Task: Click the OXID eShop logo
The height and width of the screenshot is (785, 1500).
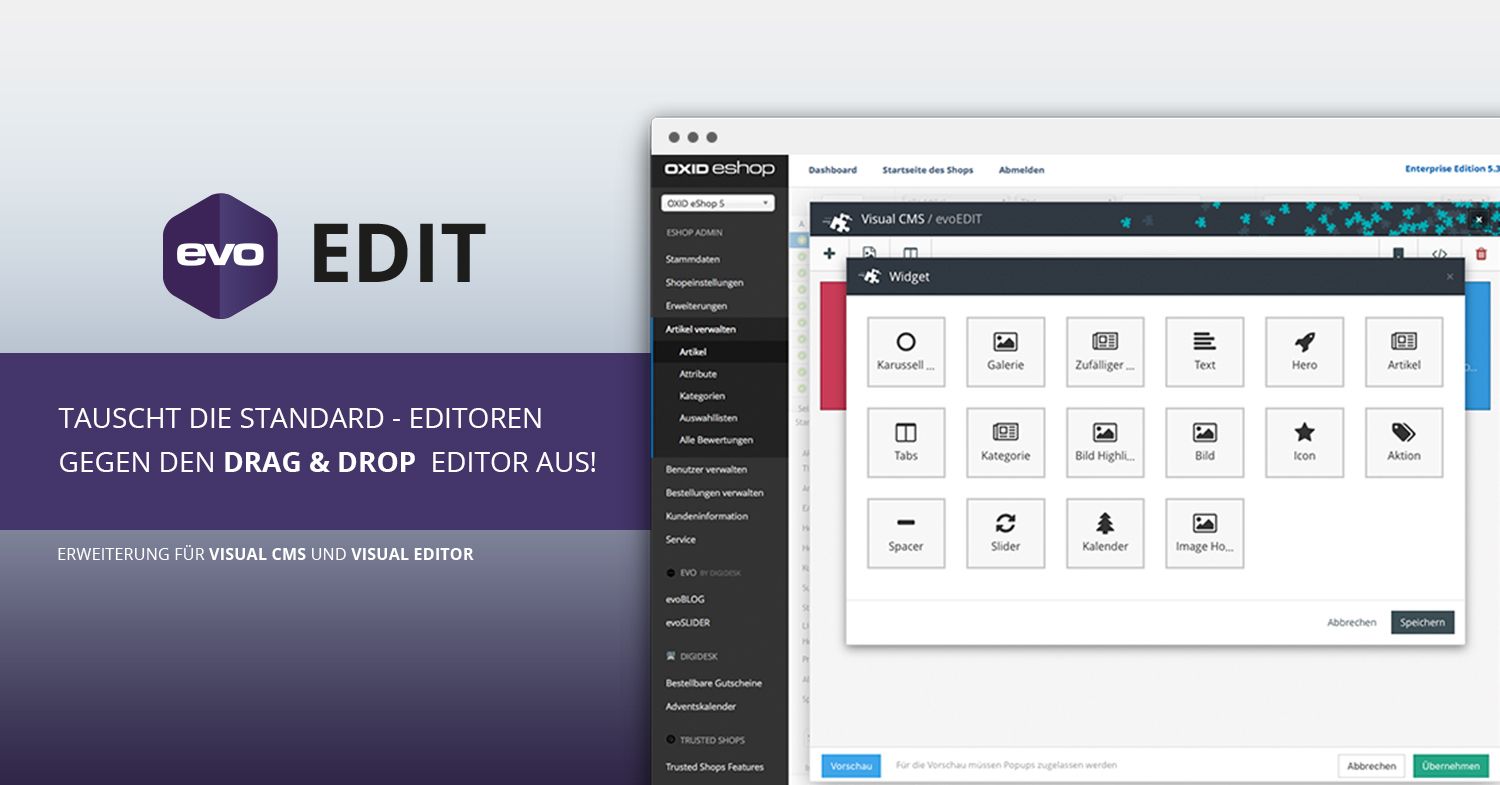Action: [720, 169]
